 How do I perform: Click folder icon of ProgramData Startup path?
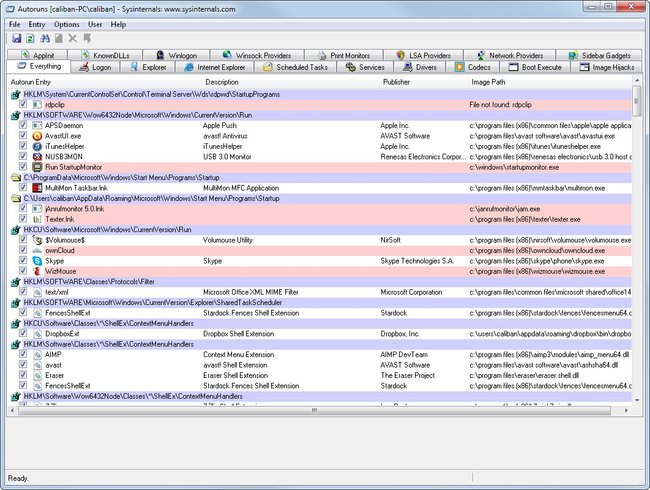point(16,177)
